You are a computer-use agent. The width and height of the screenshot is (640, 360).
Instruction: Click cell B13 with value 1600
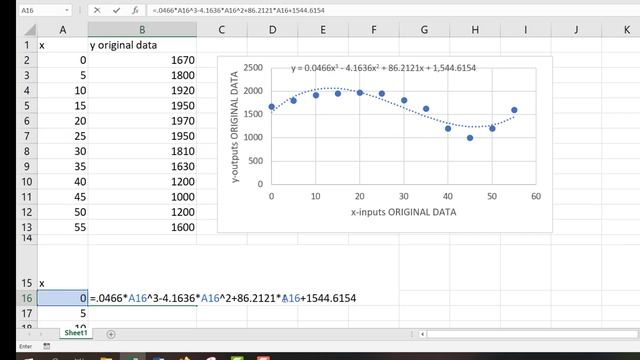pos(142,227)
